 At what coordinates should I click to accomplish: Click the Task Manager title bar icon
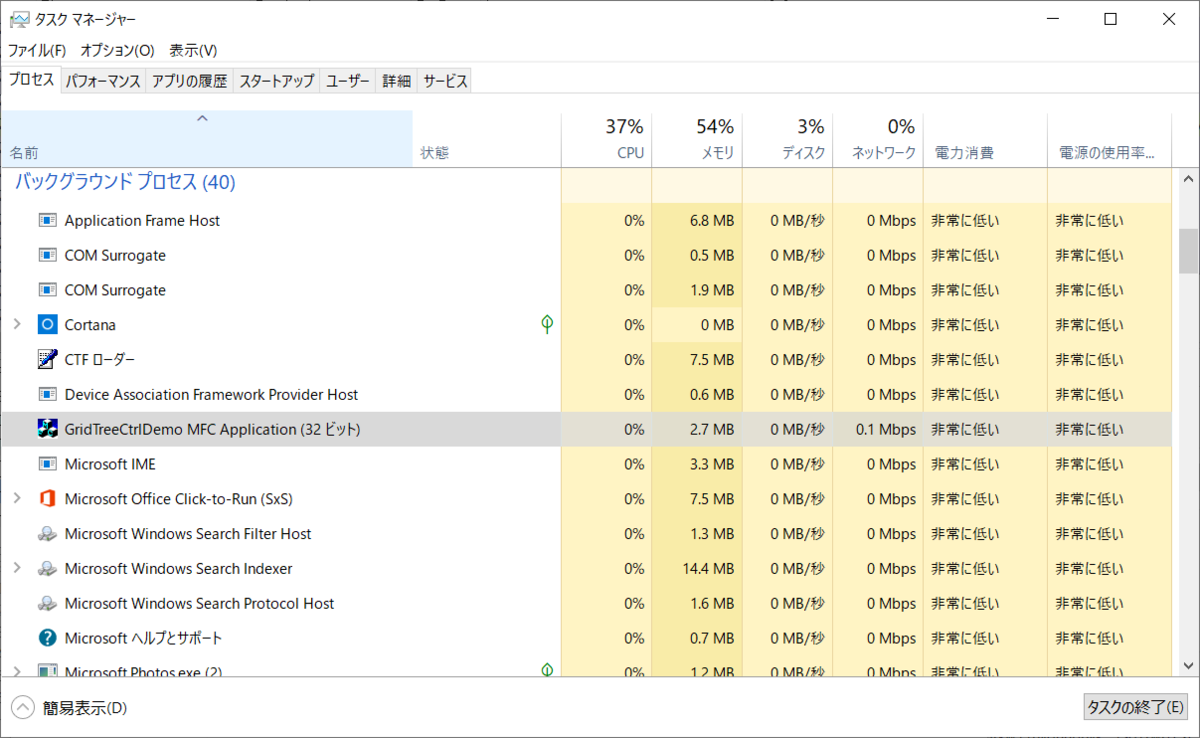point(19,20)
